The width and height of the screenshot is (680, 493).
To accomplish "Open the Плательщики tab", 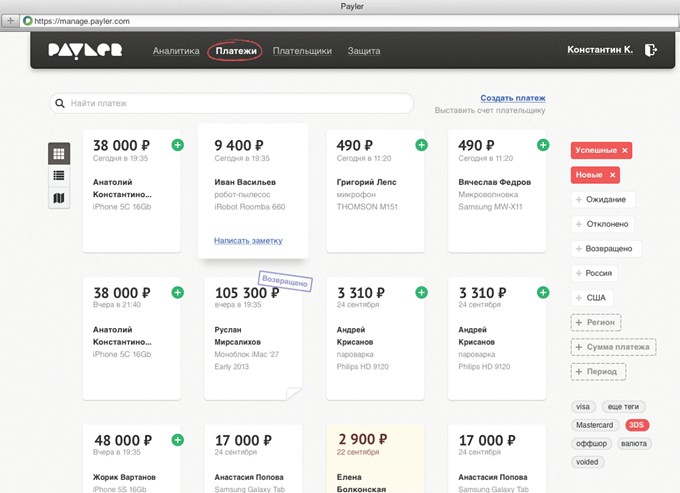I will [302, 50].
